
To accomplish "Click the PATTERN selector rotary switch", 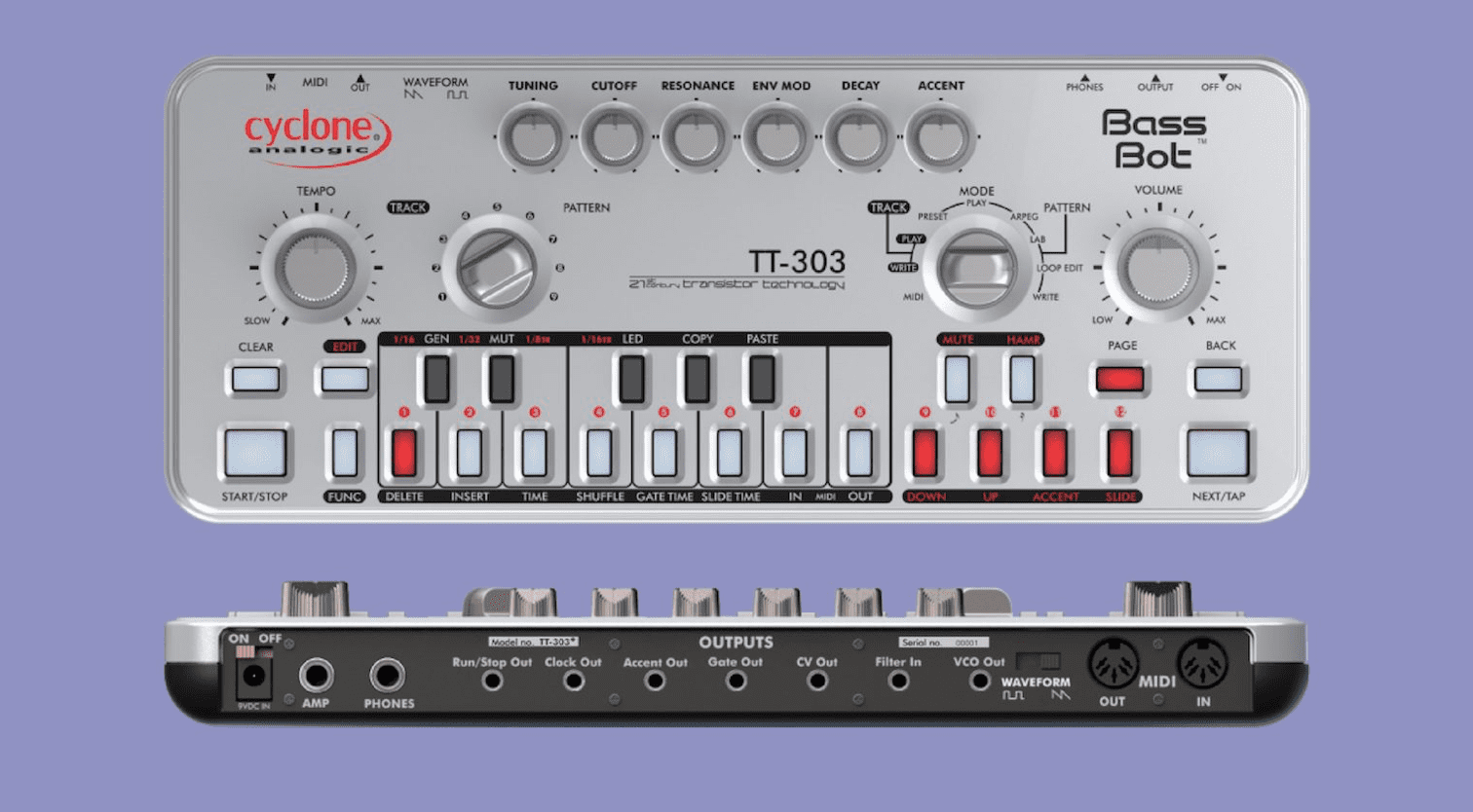I will pos(496,269).
